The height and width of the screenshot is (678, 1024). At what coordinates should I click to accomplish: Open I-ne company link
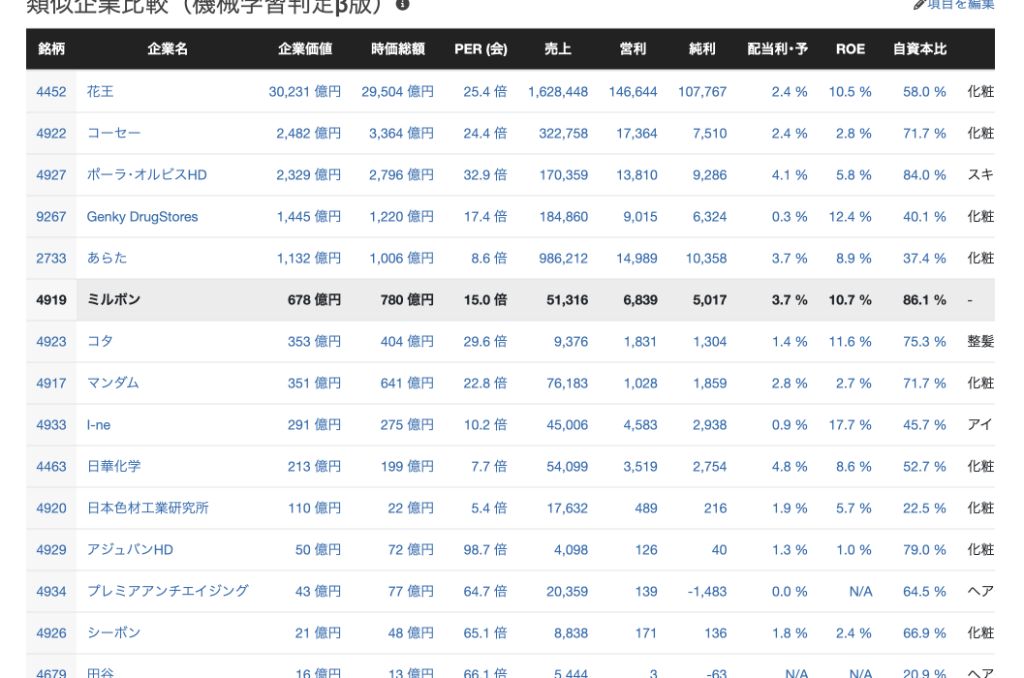[x=99, y=425]
